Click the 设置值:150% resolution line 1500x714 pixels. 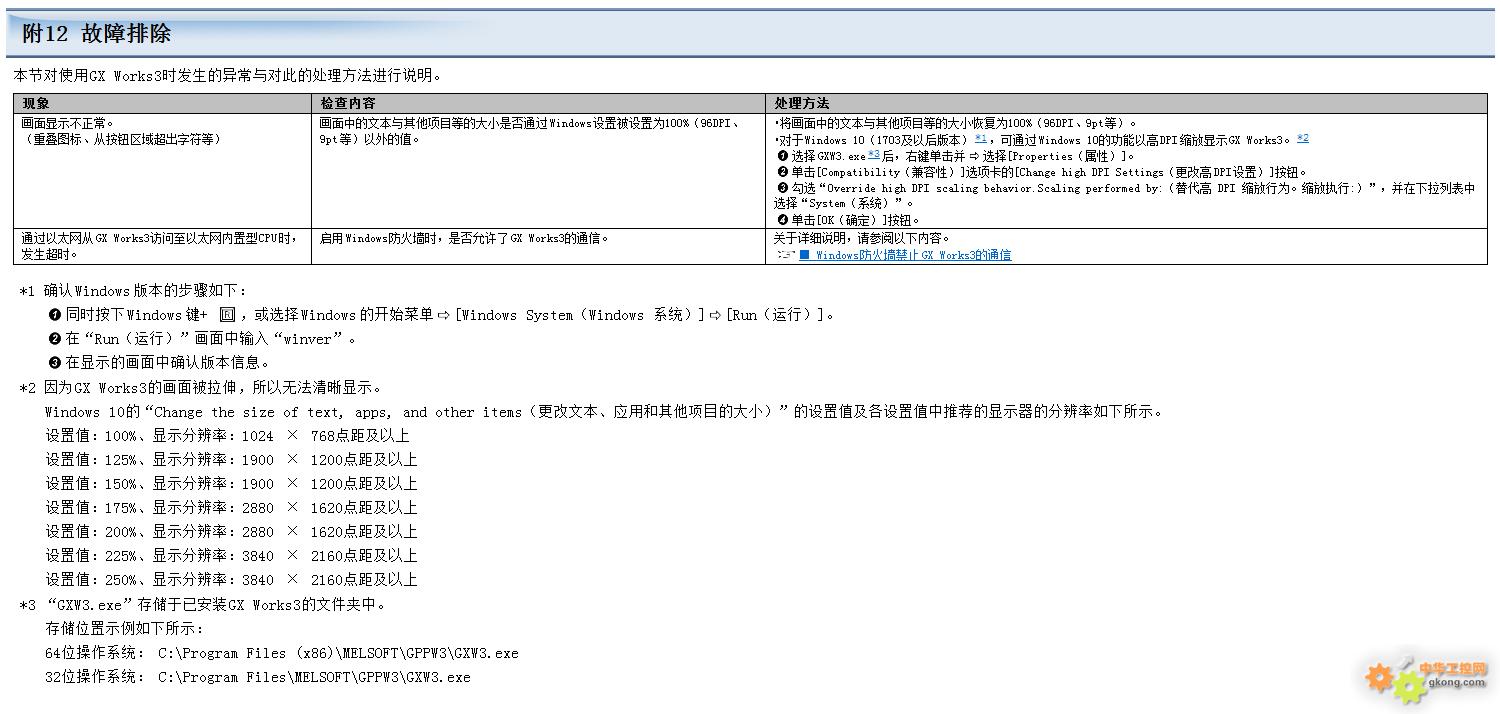[231, 484]
